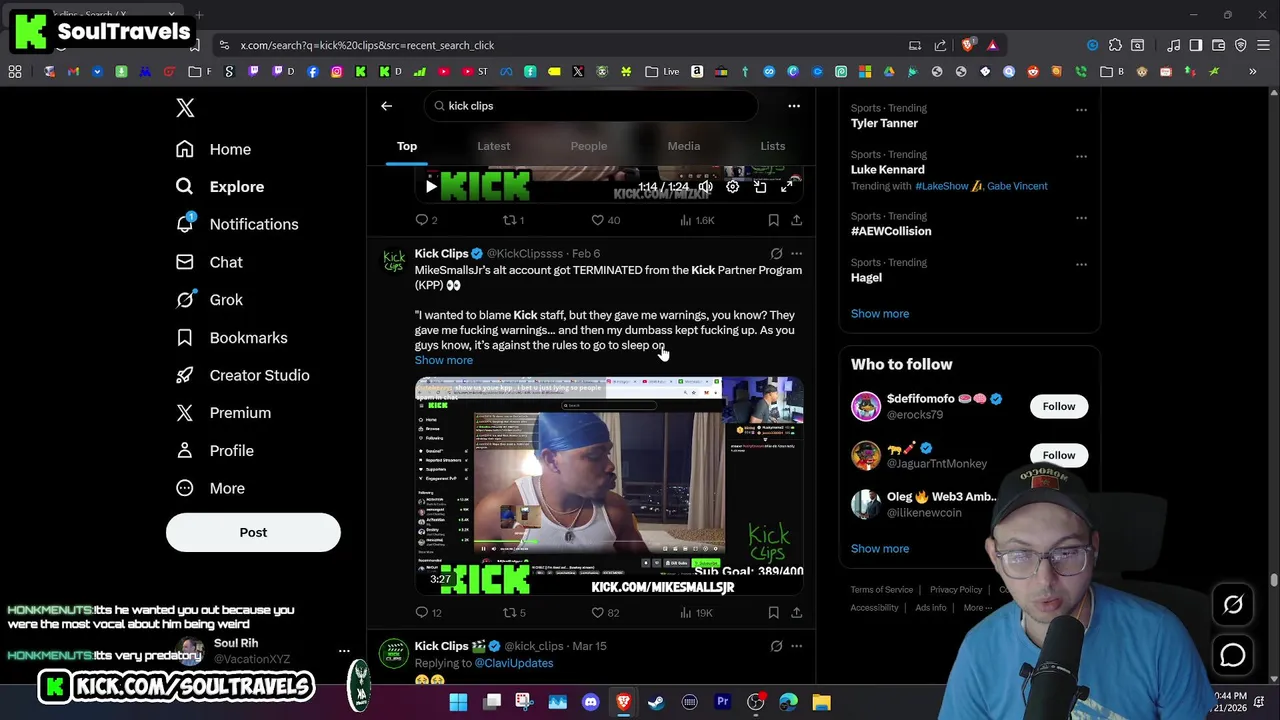
Task: Open the Soul Rih account three-dot menu
Action: 344,651
